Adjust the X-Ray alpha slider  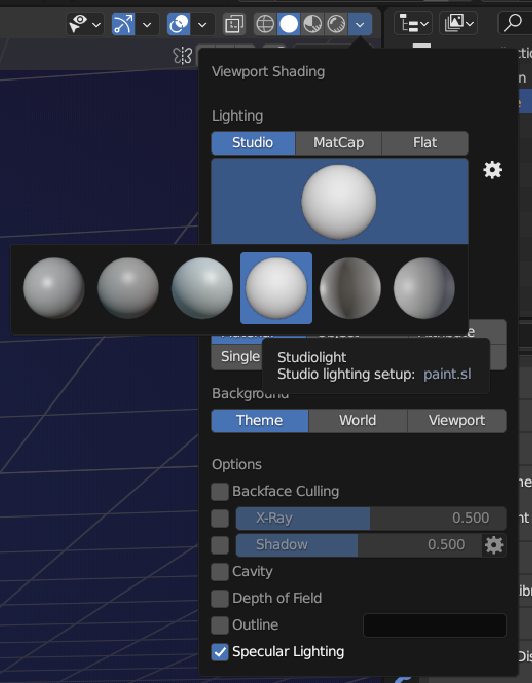coord(371,518)
